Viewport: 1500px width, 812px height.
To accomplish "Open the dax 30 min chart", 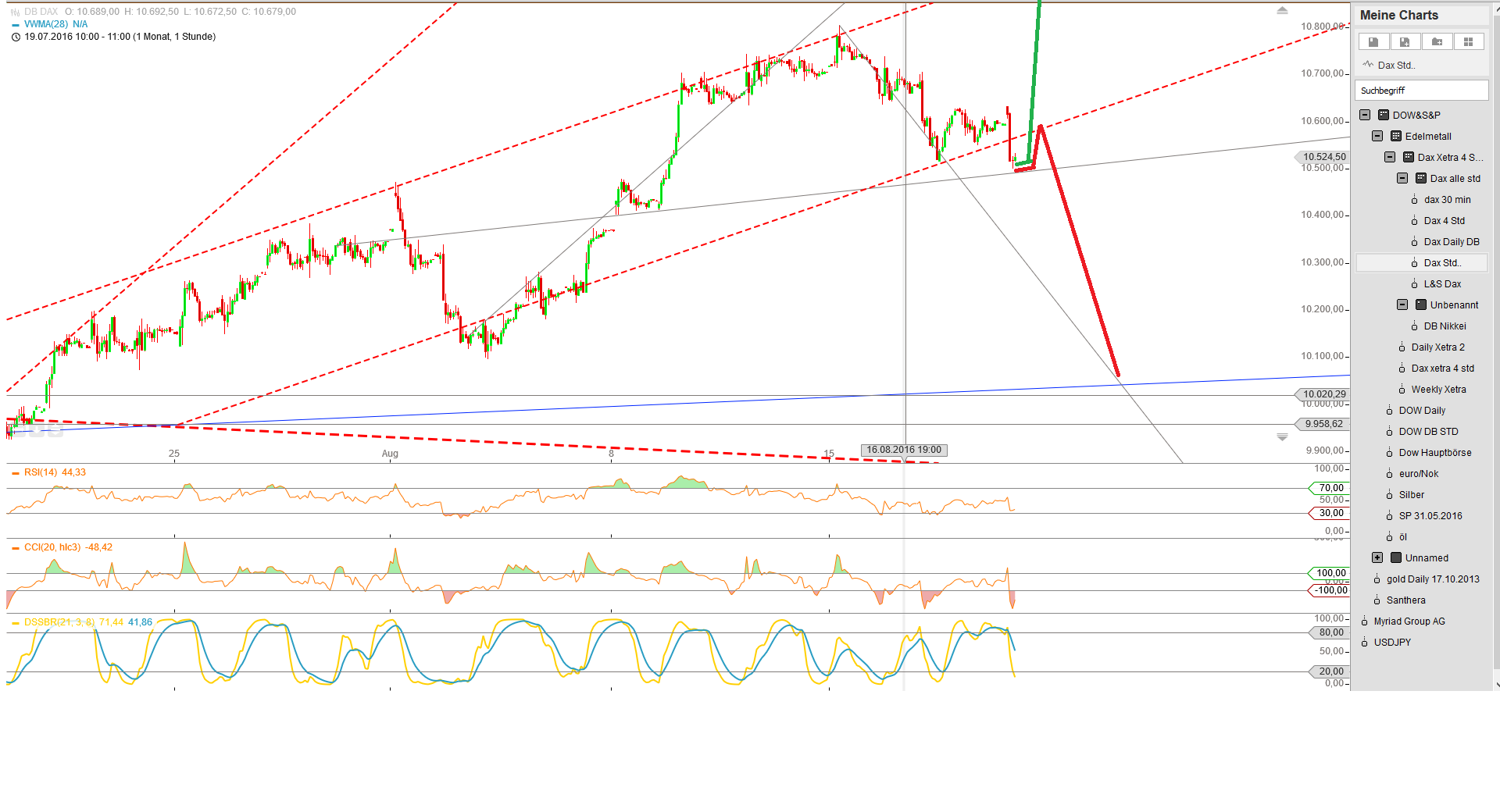I will tap(1447, 200).
